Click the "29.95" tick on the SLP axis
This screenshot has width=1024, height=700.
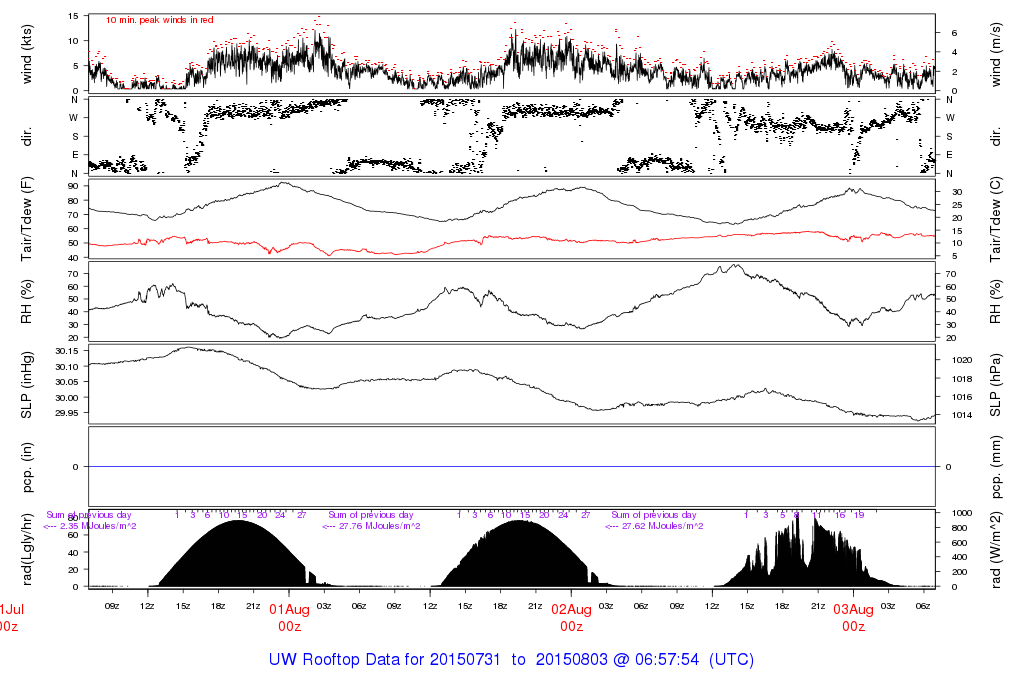tap(67, 413)
